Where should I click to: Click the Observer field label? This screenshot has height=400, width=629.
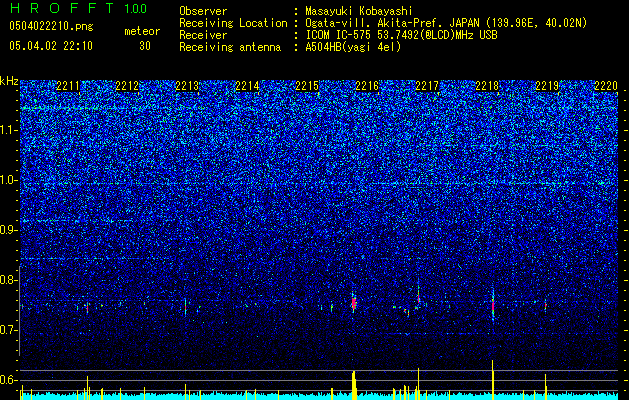coord(203,11)
